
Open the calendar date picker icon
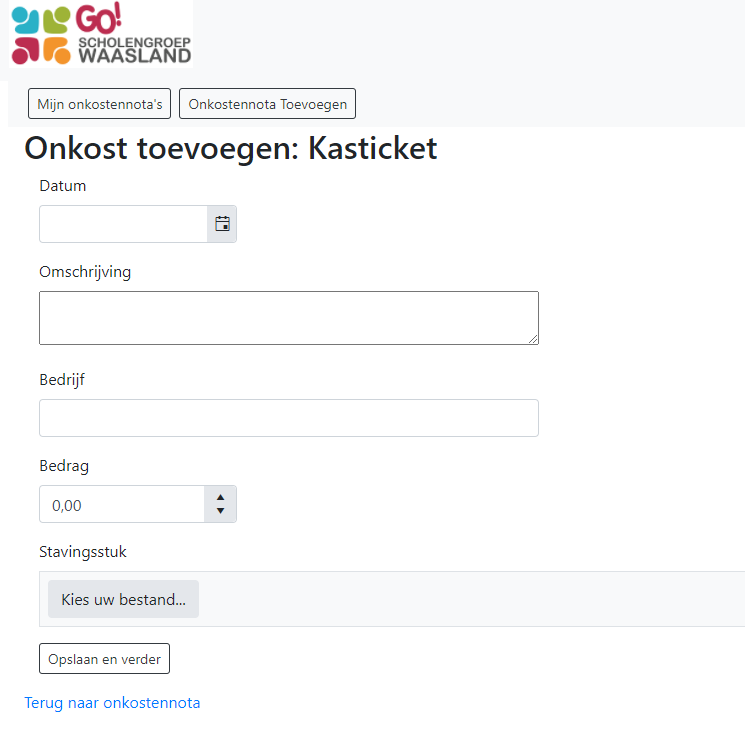click(222, 224)
